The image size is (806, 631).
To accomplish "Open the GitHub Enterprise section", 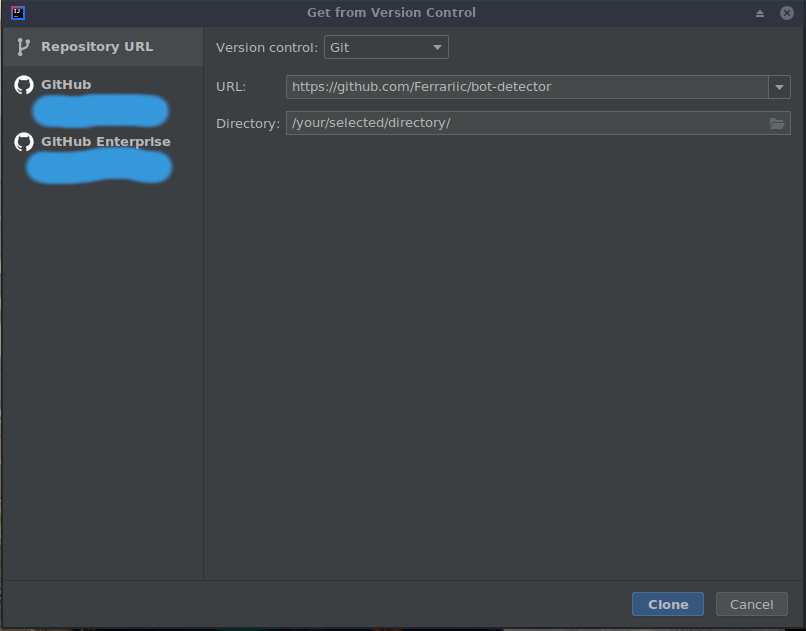I will (105, 142).
